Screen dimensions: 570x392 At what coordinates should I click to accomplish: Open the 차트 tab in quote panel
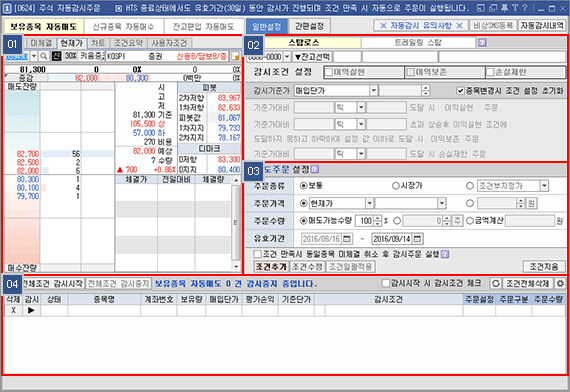coord(97,43)
